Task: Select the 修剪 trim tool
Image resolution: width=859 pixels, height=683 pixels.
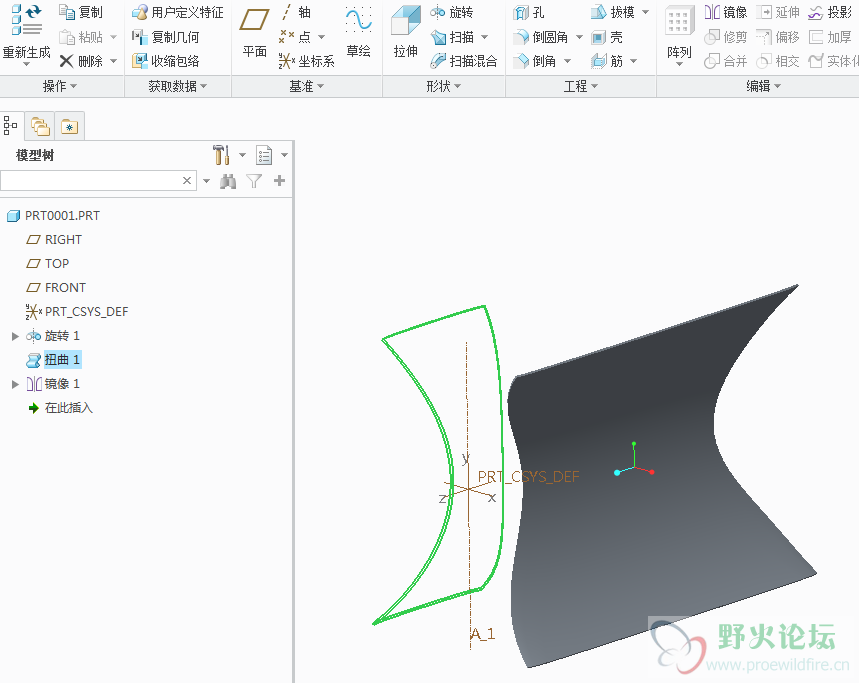Action: click(x=726, y=37)
